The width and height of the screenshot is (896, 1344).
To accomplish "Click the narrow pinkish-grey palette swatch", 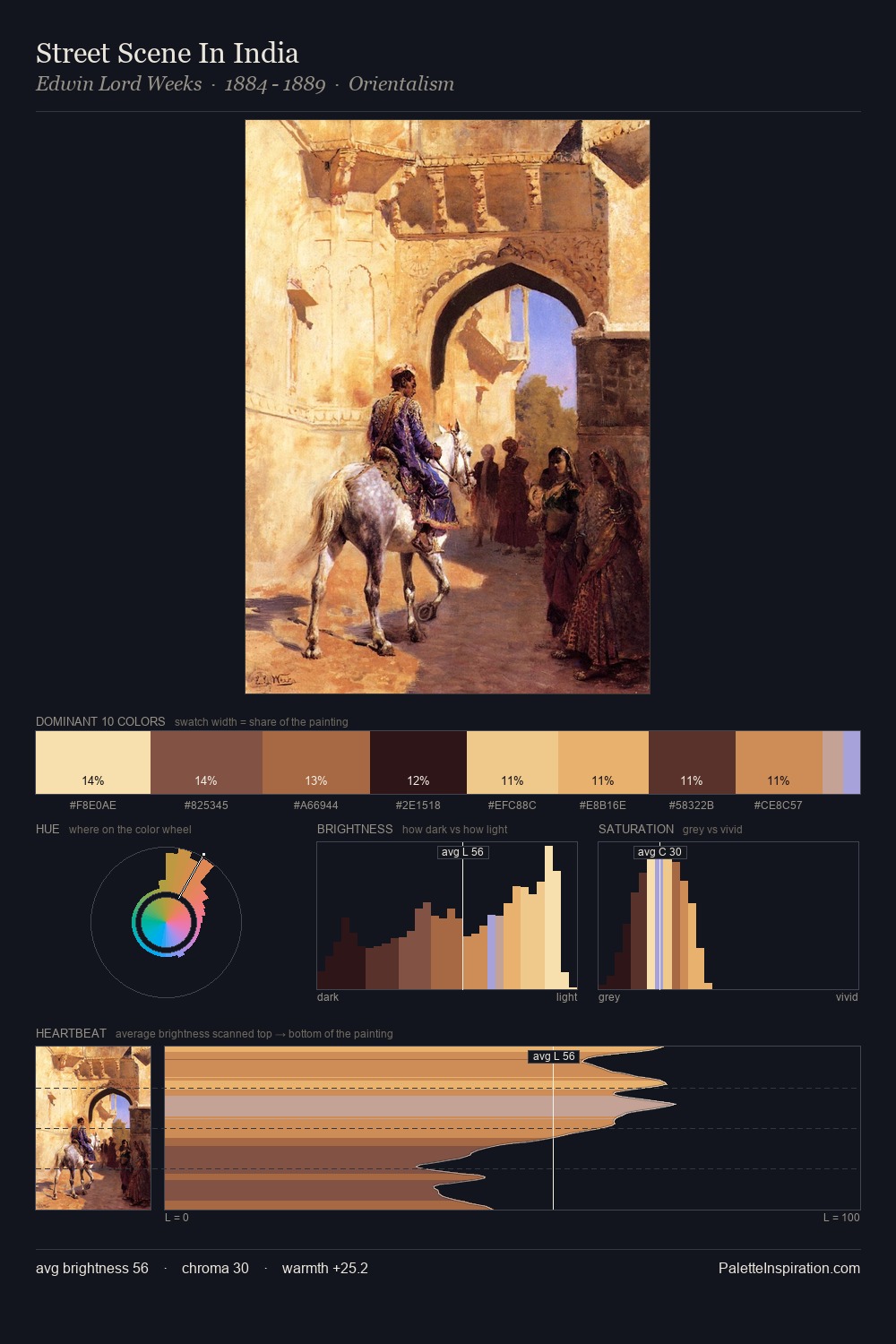I will [x=832, y=762].
